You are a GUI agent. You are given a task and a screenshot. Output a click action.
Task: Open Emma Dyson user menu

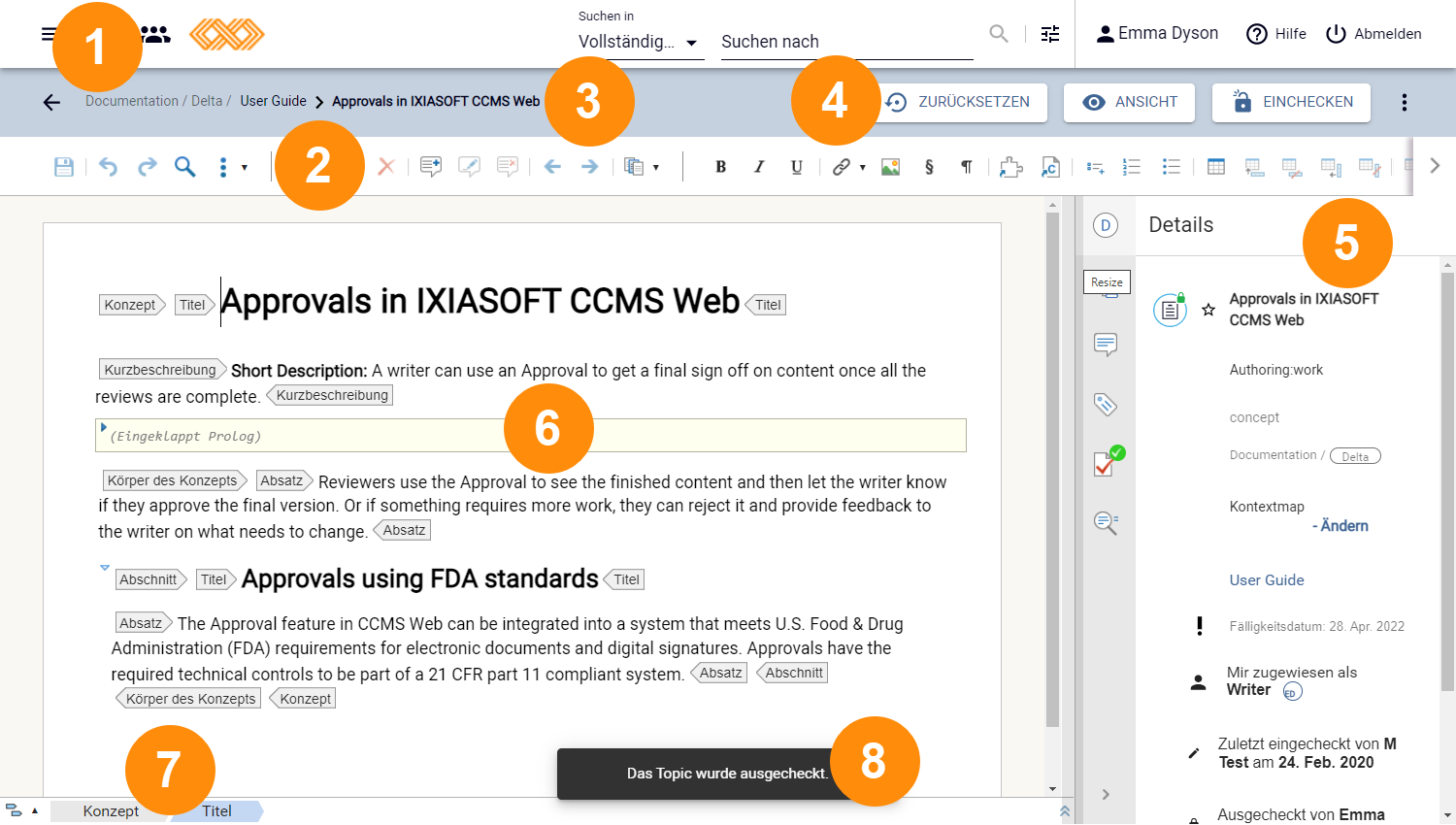[1157, 34]
